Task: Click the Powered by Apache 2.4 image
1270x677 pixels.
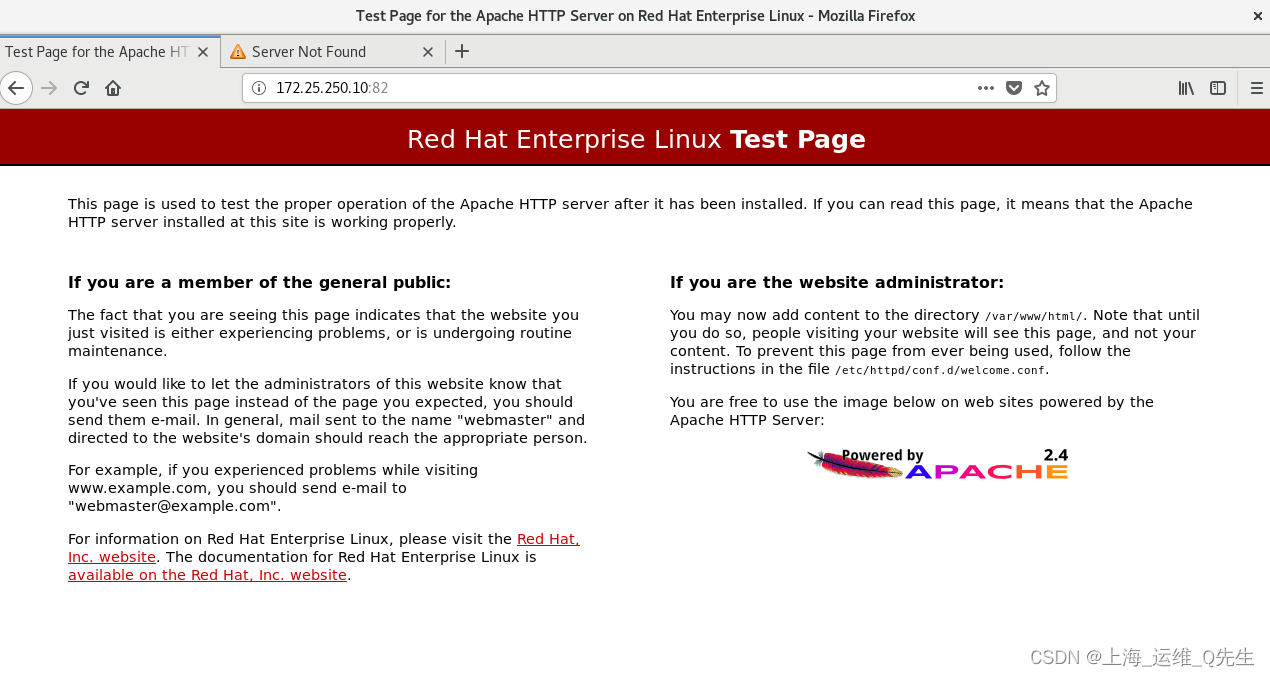Action: point(938,464)
